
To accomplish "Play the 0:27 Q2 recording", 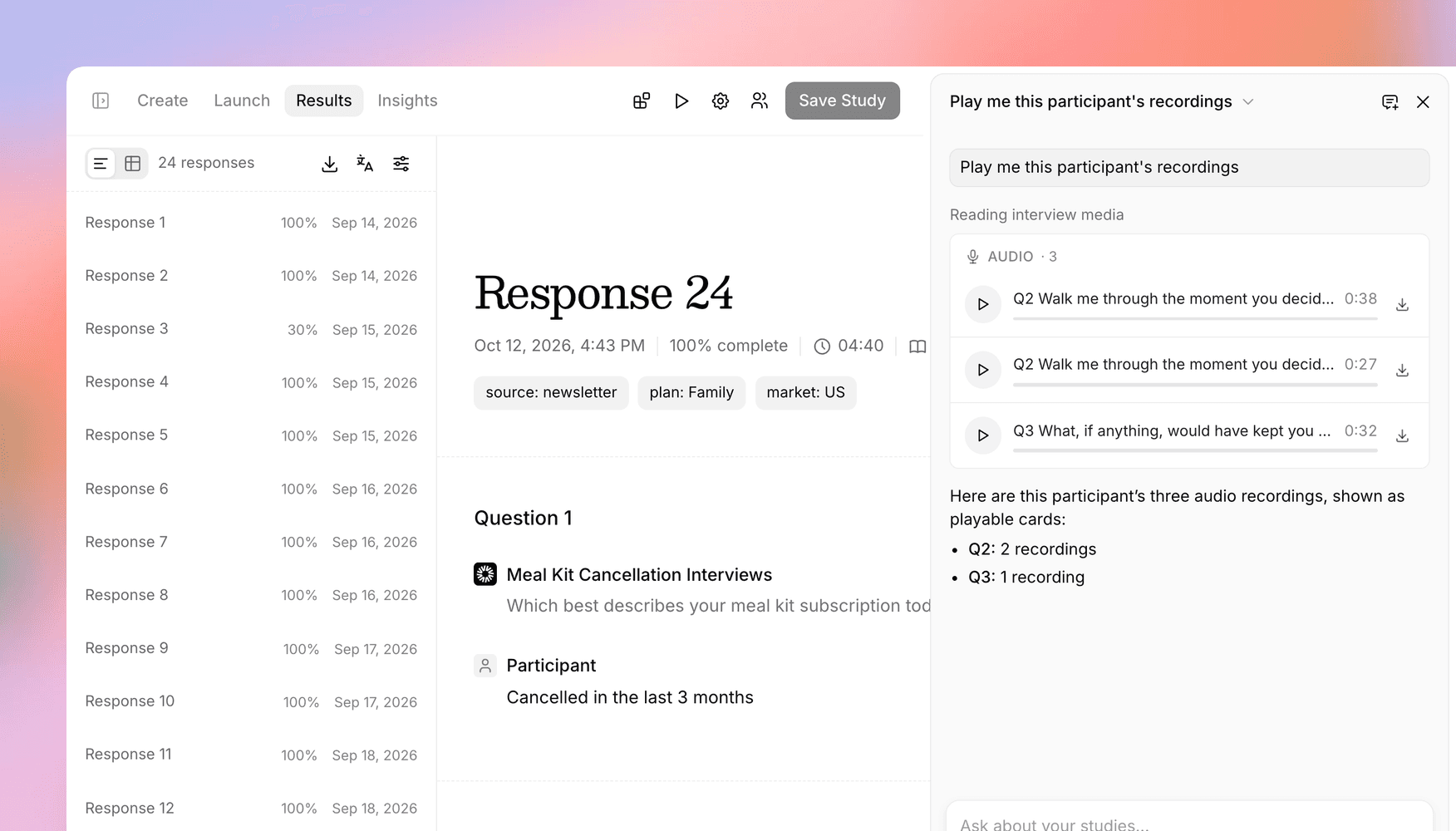I will tap(983, 370).
